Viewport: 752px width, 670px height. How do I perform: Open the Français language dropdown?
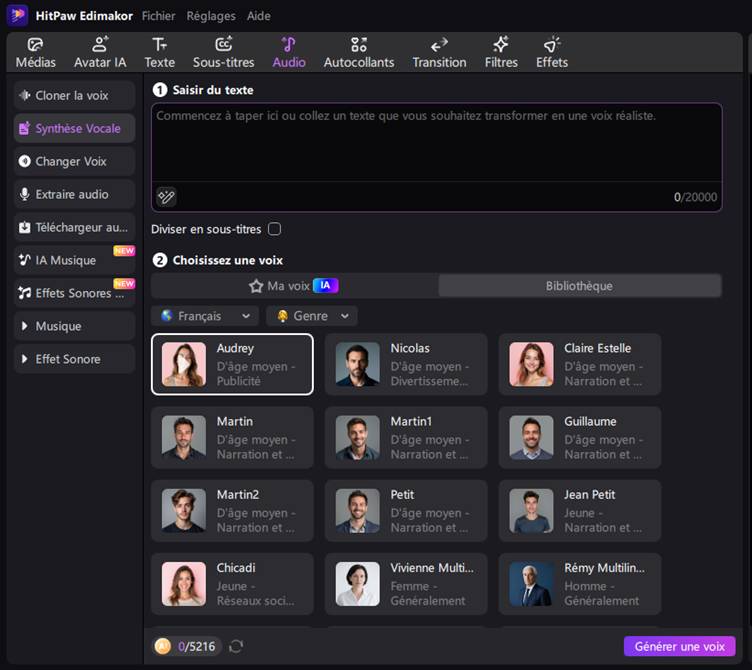[205, 316]
